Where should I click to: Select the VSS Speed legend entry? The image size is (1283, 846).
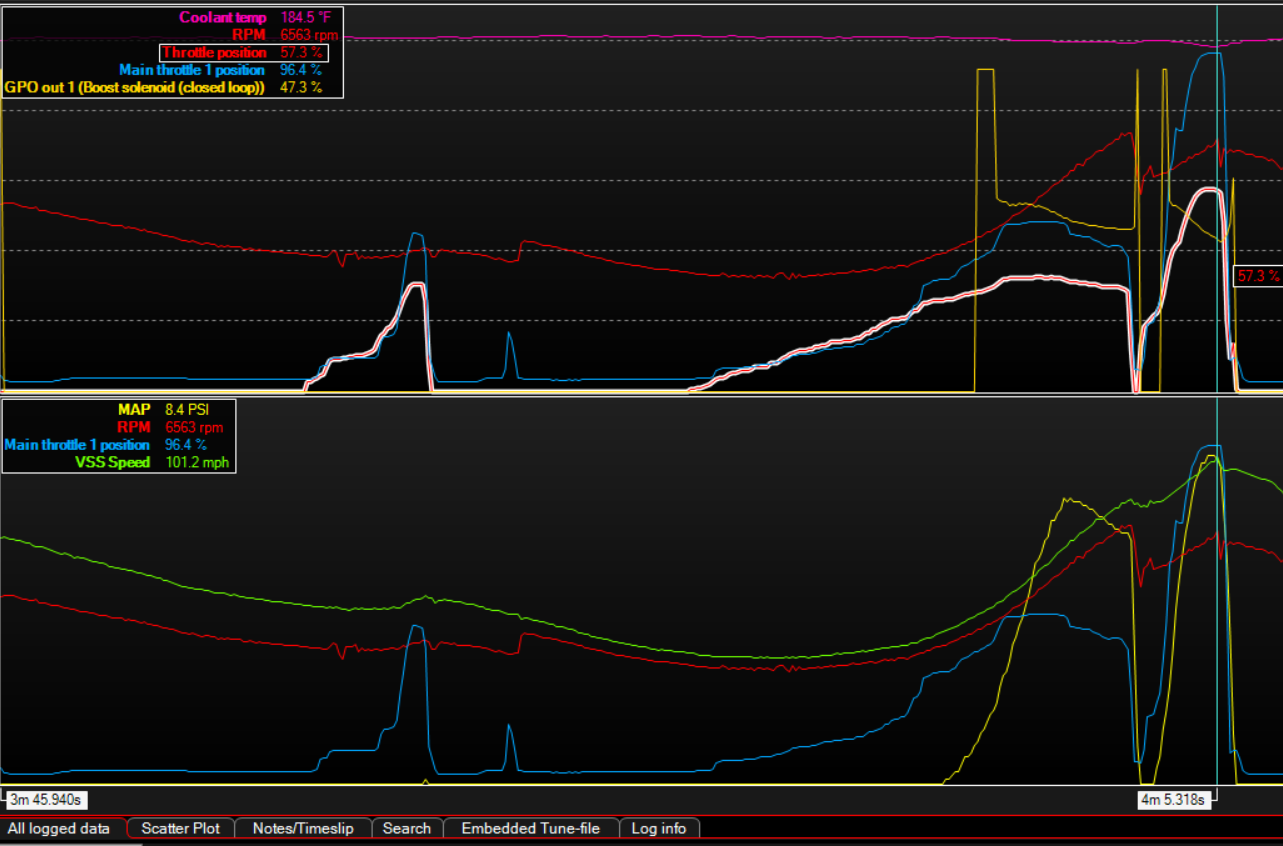[x=112, y=462]
